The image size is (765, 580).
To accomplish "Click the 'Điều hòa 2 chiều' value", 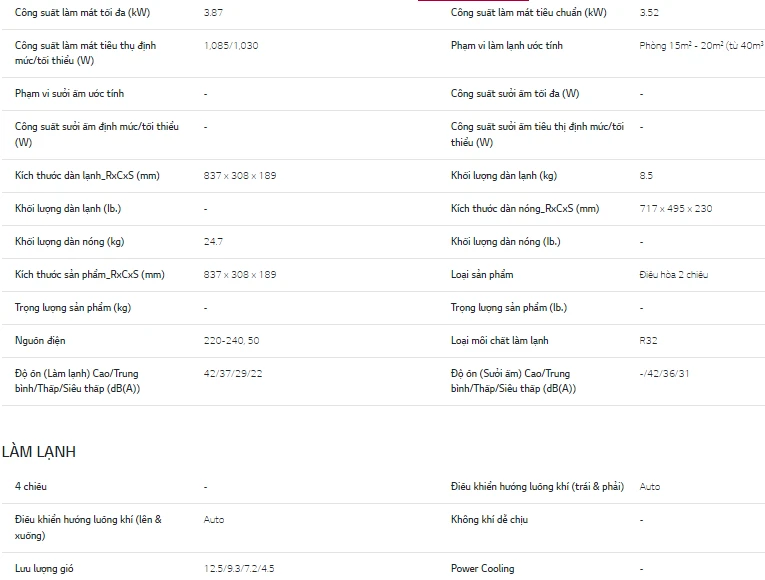I will pos(674,275).
